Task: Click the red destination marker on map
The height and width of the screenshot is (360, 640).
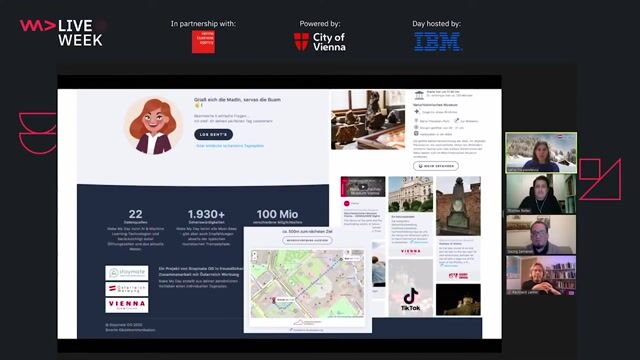Action: (x=274, y=300)
